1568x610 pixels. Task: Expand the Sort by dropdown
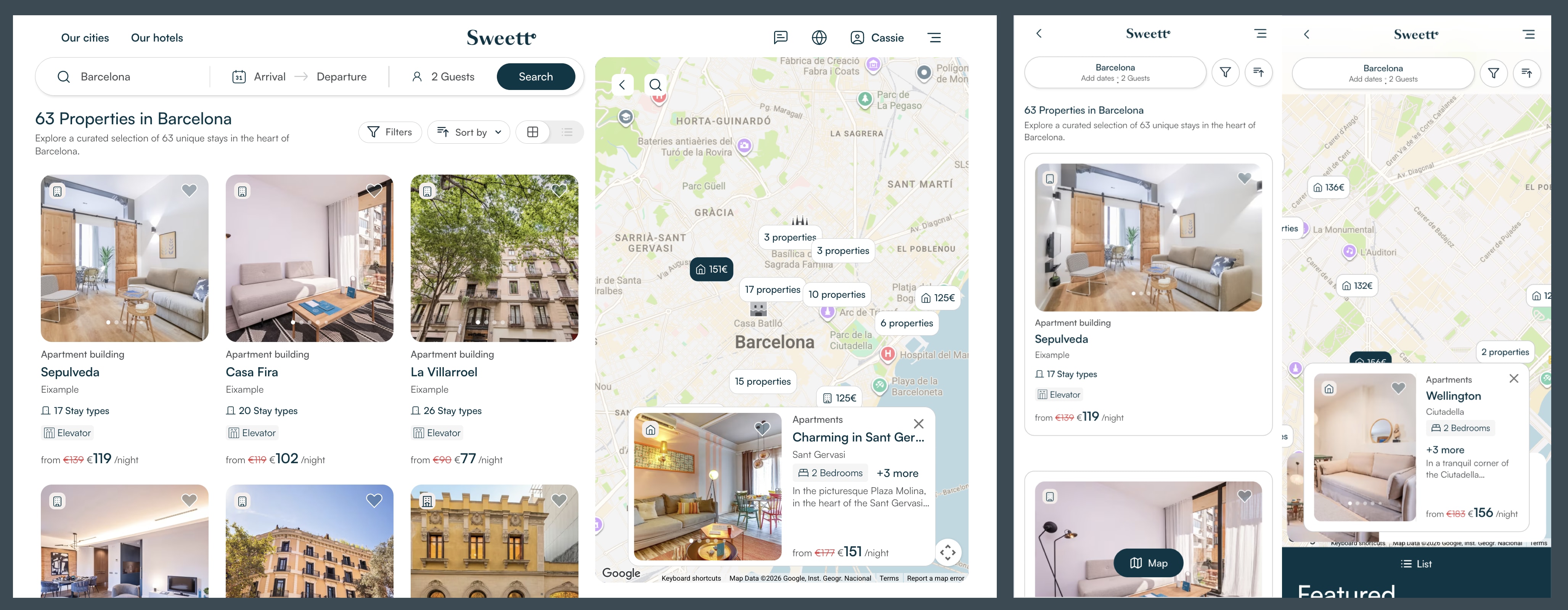469,132
